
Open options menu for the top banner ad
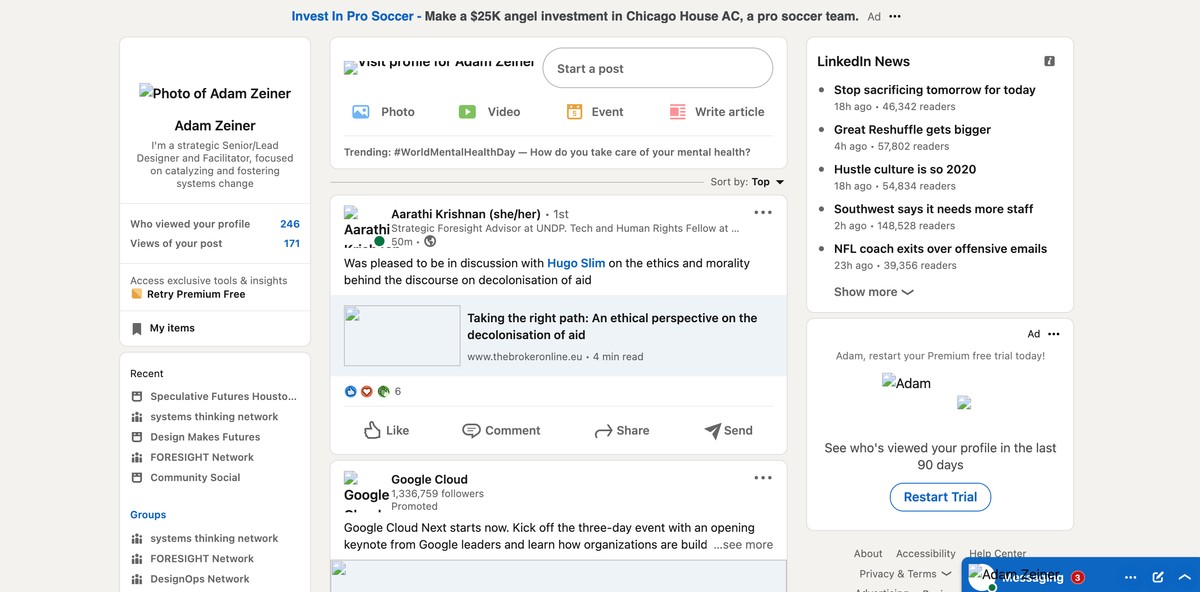pyautogui.click(x=895, y=17)
